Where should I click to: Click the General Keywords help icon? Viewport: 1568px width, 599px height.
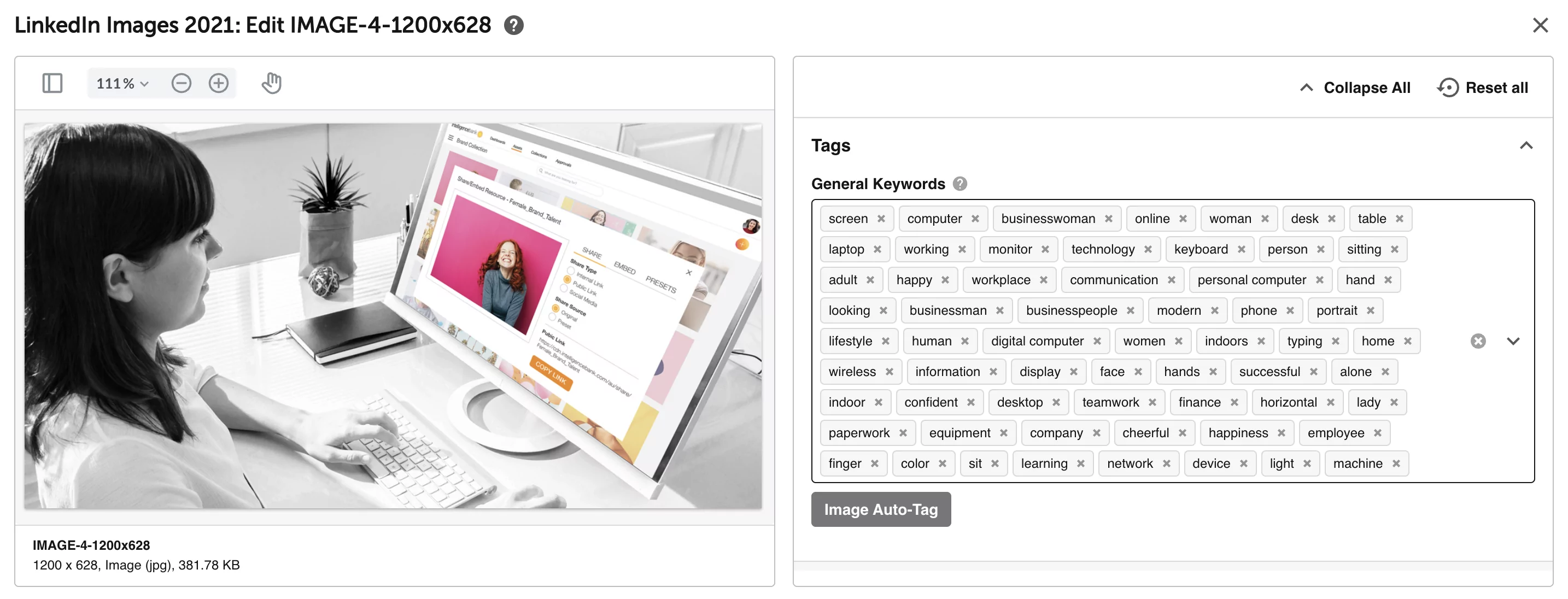(x=959, y=184)
